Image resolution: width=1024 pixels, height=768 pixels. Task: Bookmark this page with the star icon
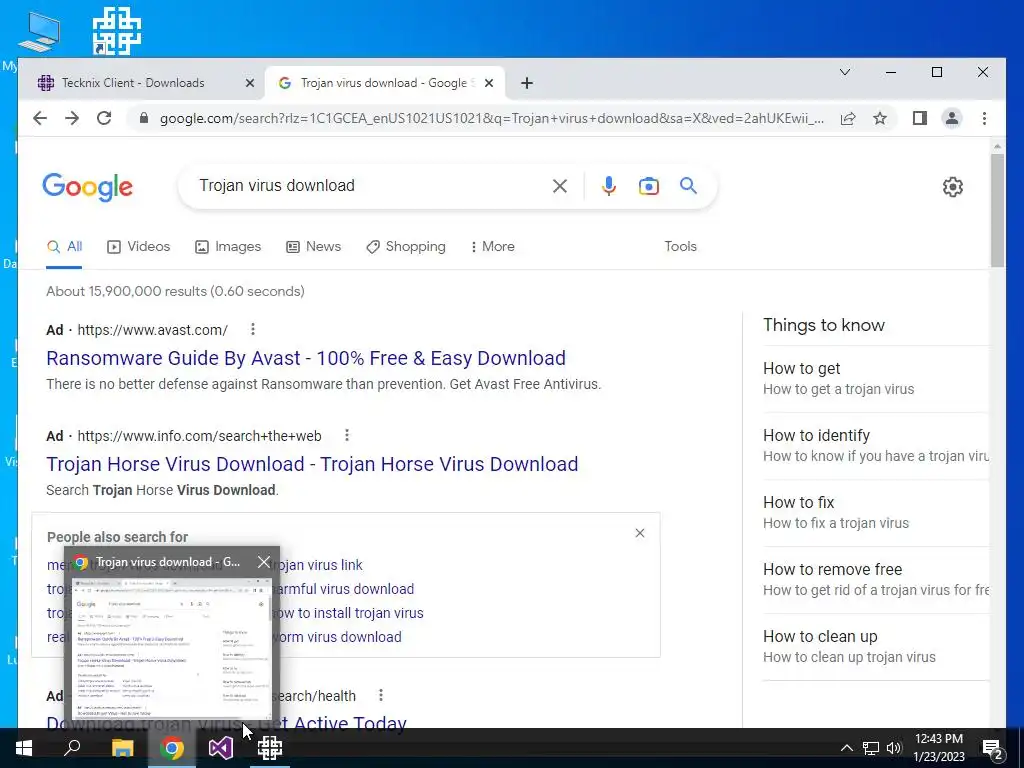click(x=880, y=118)
